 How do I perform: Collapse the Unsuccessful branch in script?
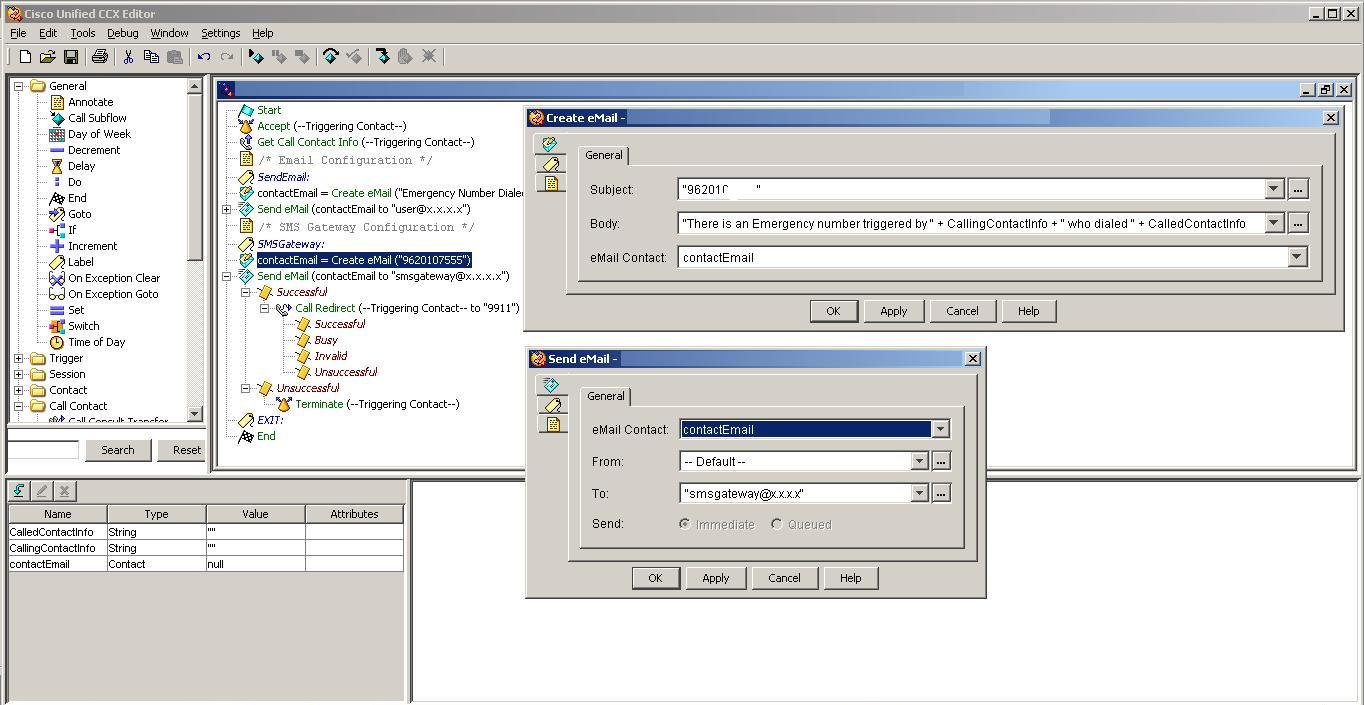tap(246, 388)
